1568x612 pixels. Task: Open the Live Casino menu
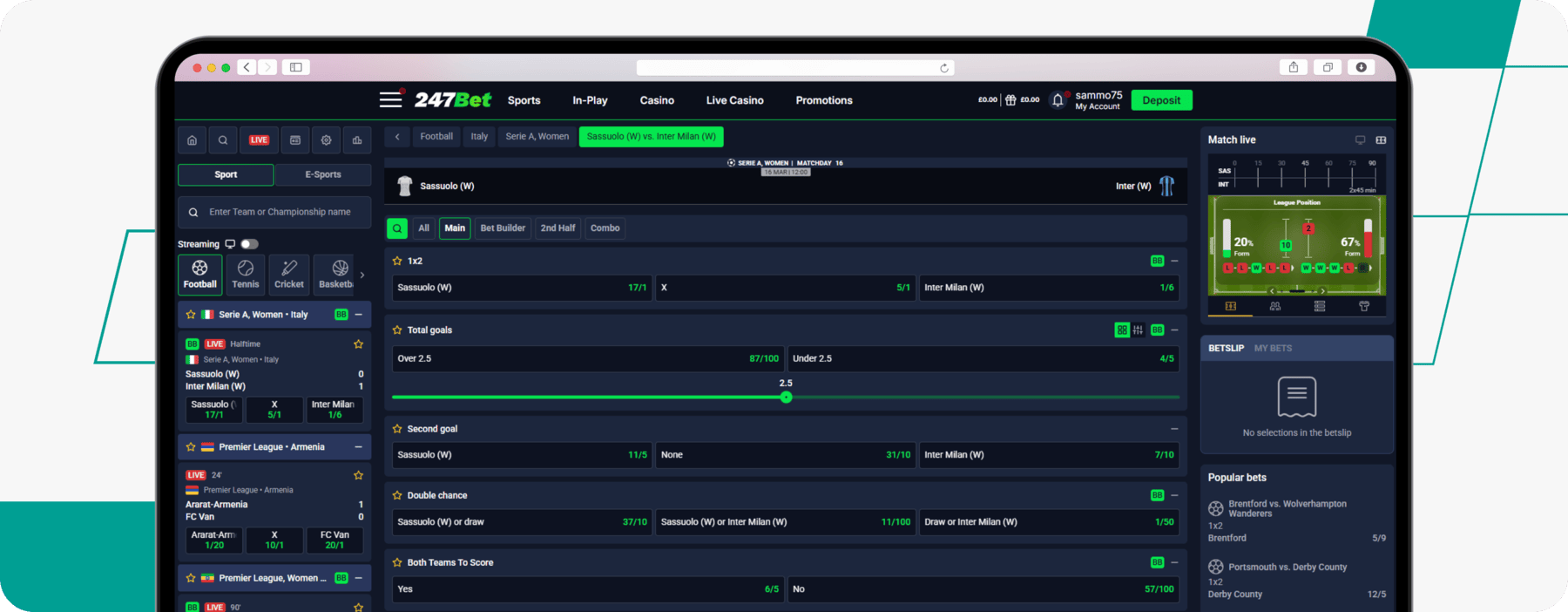734,100
